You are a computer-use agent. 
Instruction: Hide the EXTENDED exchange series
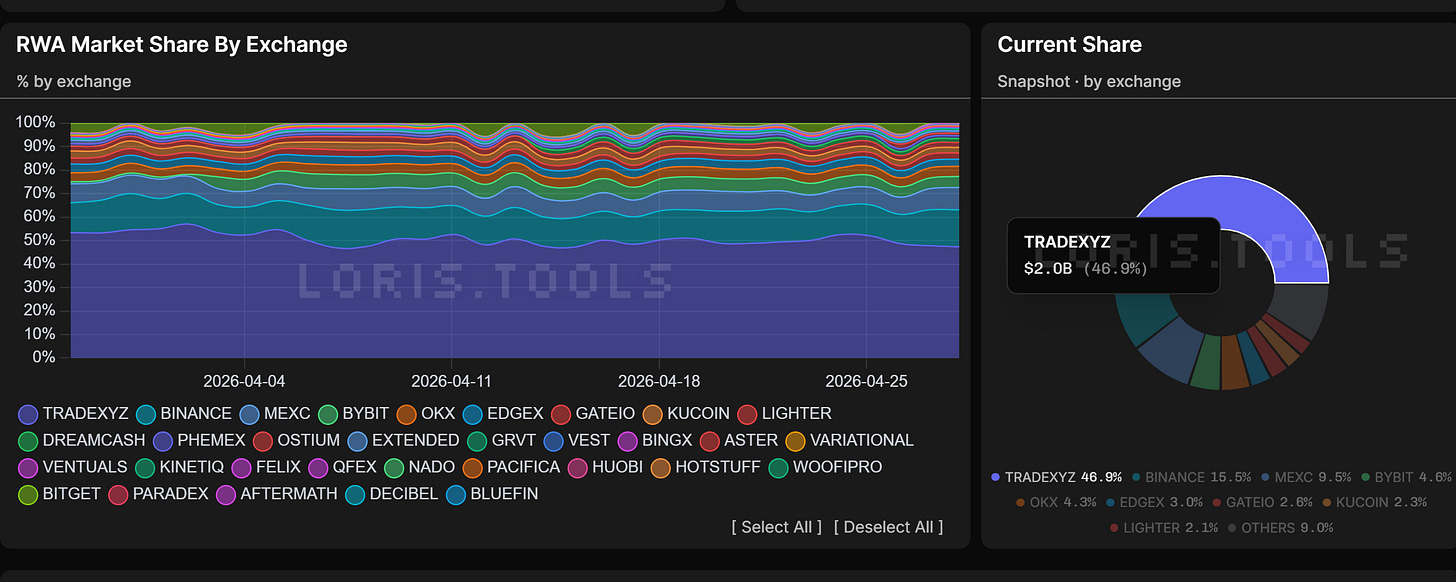click(x=404, y=441)
